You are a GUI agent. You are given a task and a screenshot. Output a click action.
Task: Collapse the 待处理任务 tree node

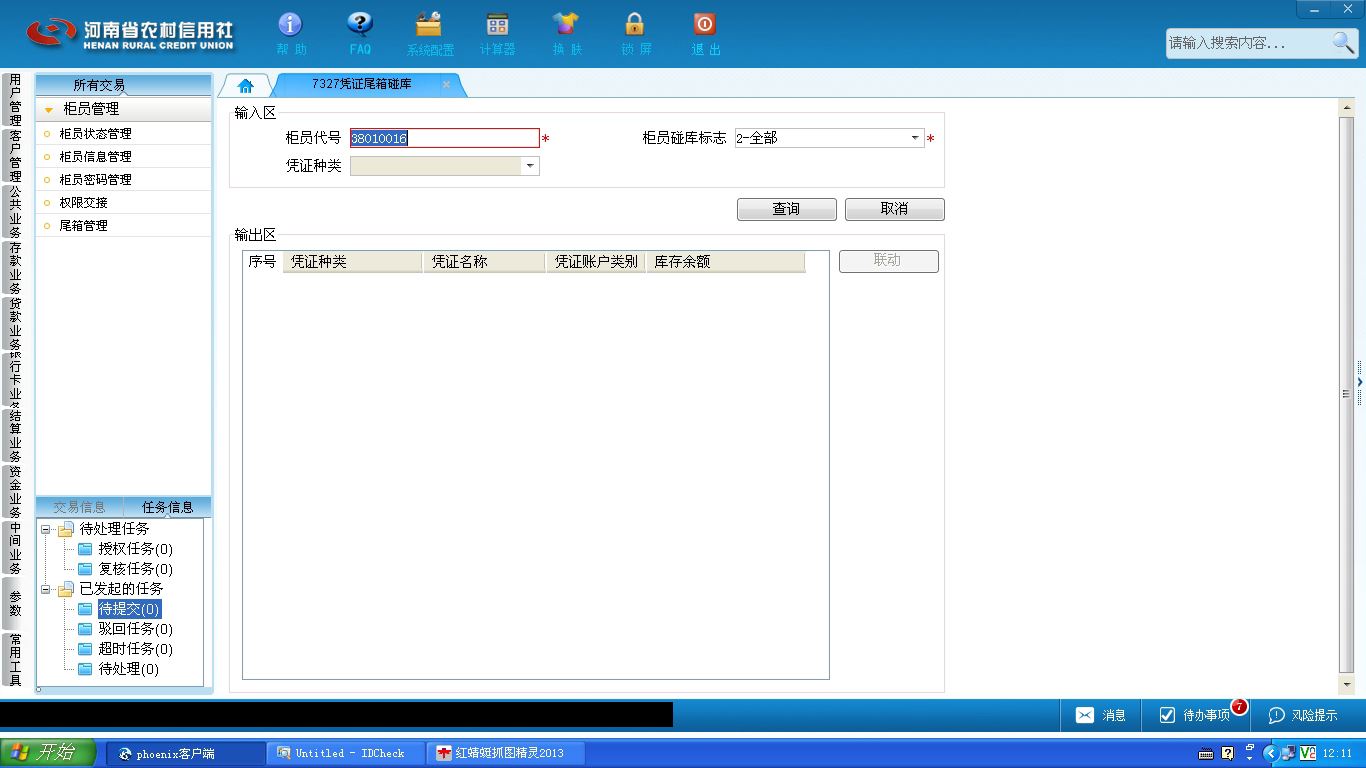(46, 529)
